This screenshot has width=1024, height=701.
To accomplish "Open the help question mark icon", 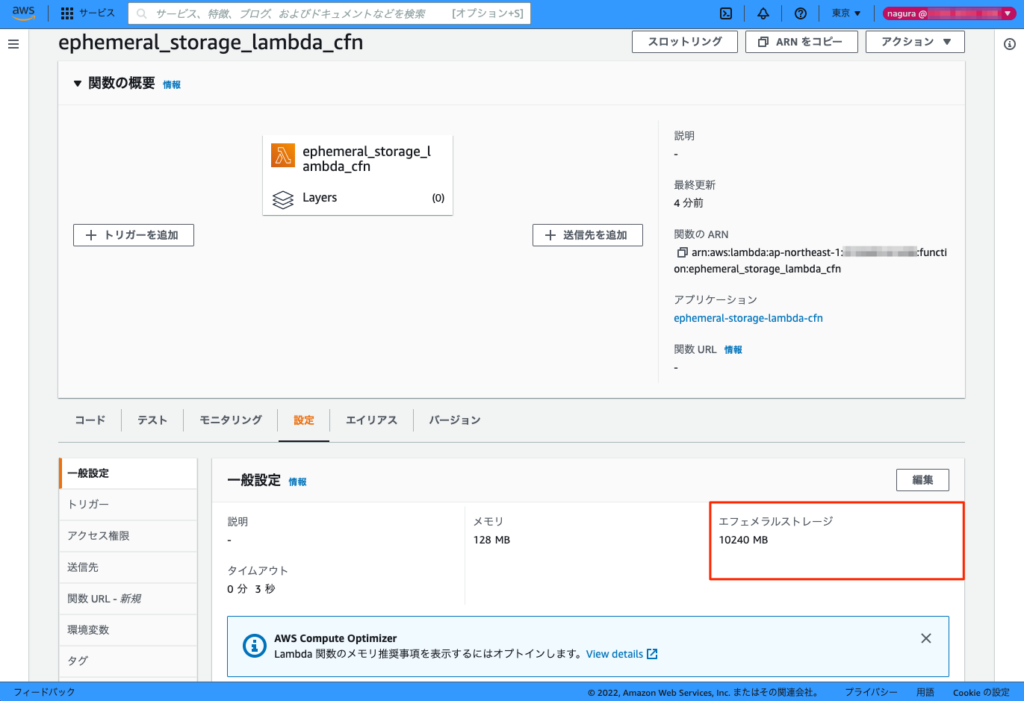I will [x=800, y=13].
